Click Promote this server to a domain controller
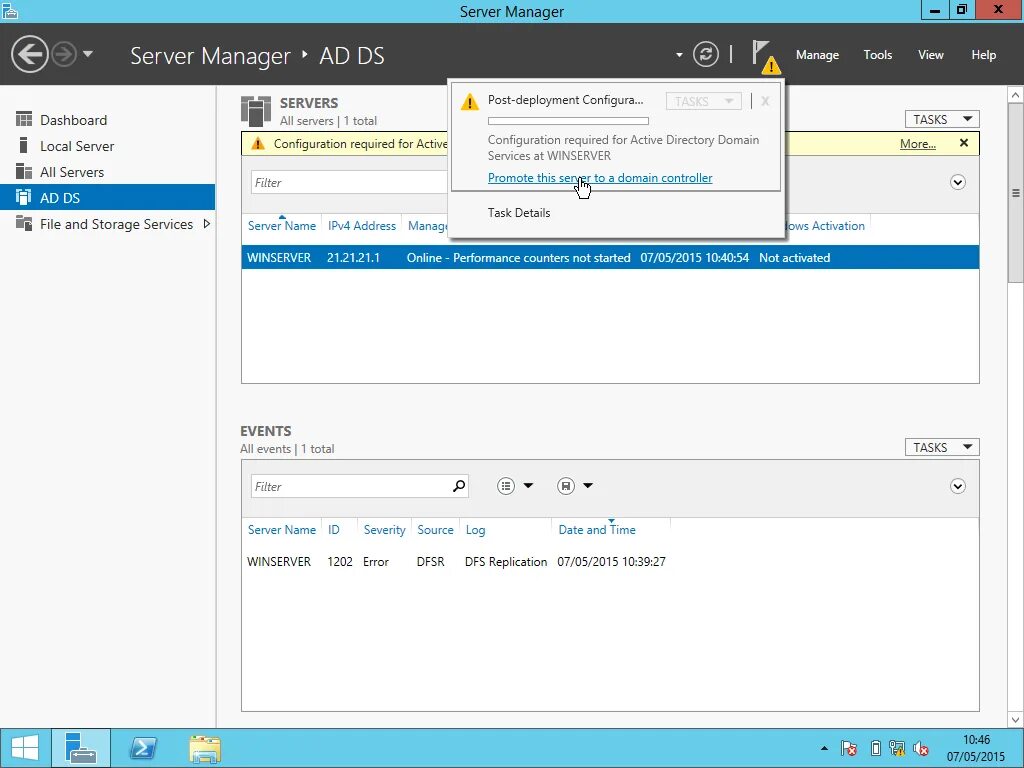The height and width of the screenshot is (768, 1024). pos(600,178)
